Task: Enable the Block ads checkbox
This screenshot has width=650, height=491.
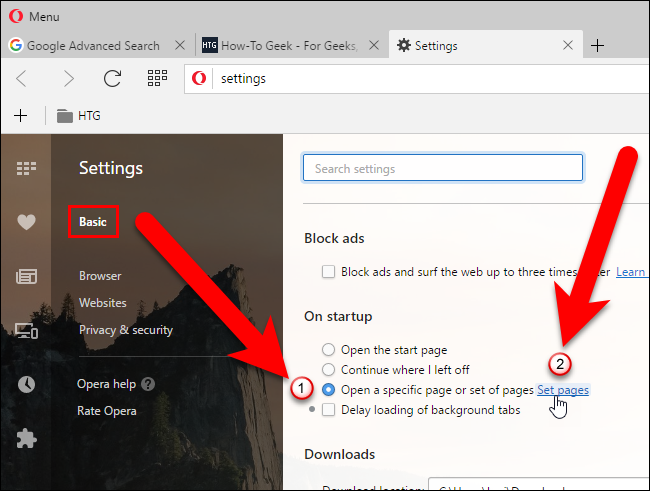Action: [x=328, y=272]
